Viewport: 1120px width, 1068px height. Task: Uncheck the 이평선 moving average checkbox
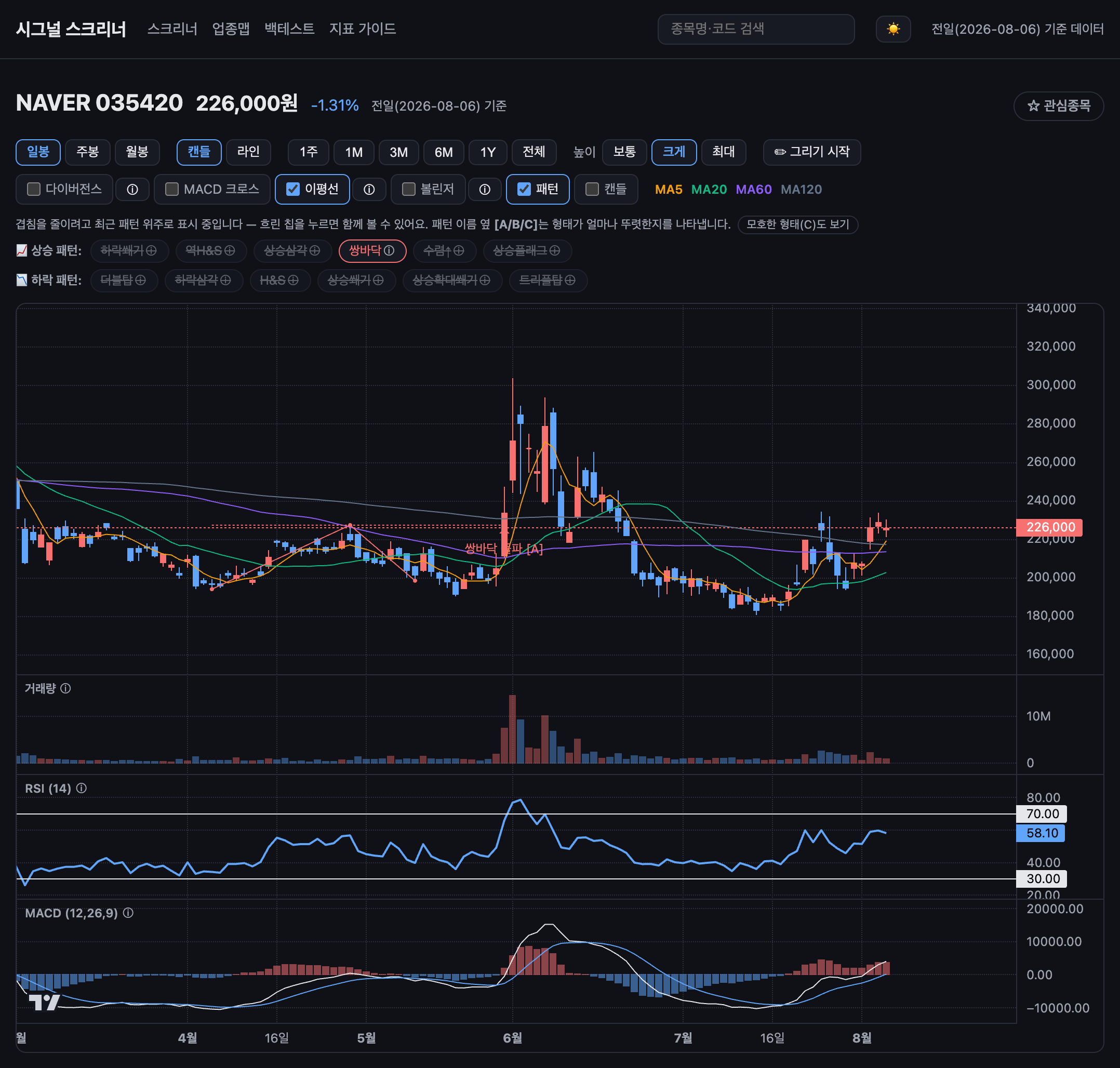click(x=292, y=189)
